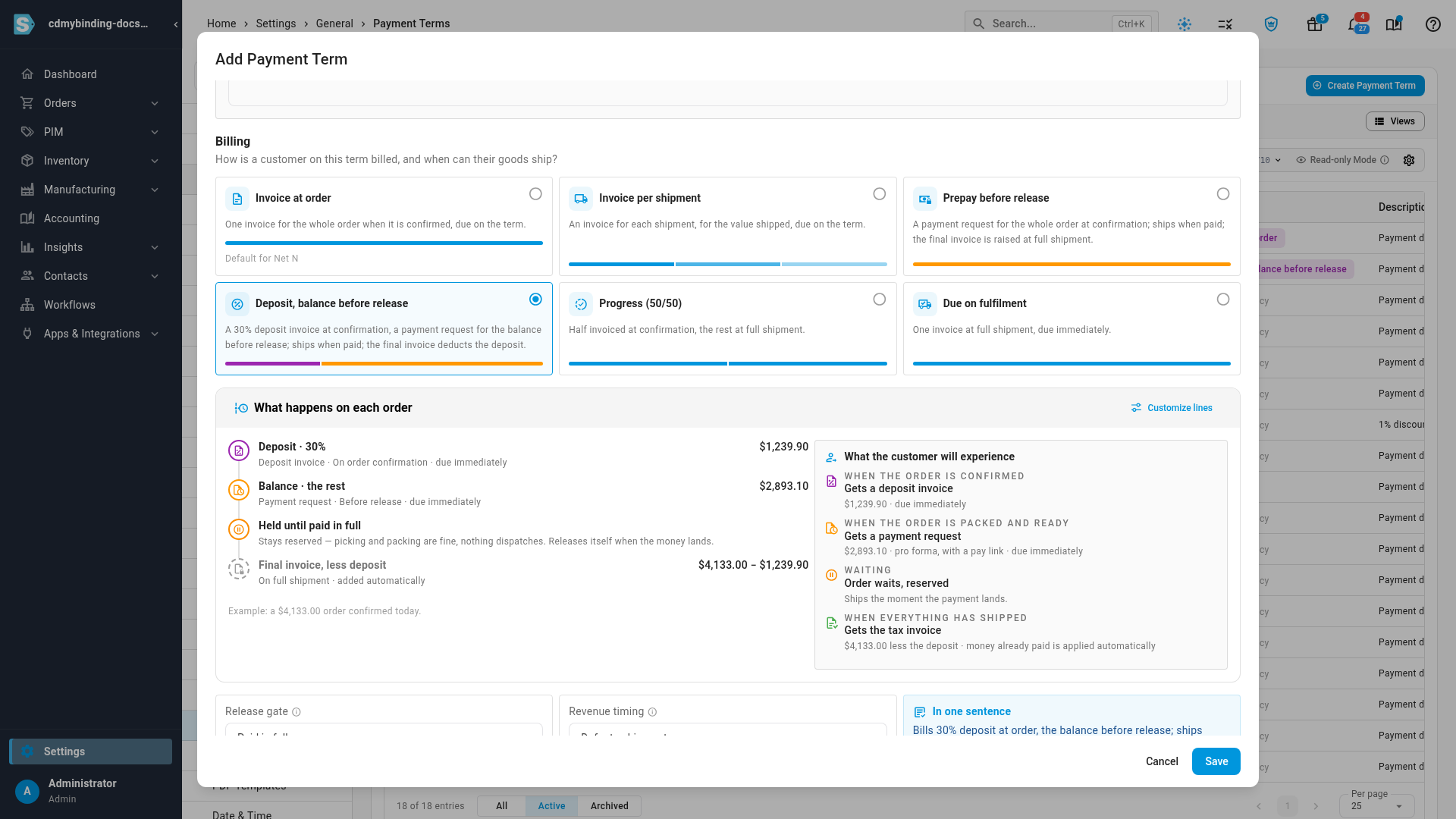This screenshot has width=1456, height=819.
Task: Click the Deposit card purple-orange progress bar
Action: click(384, 364)
